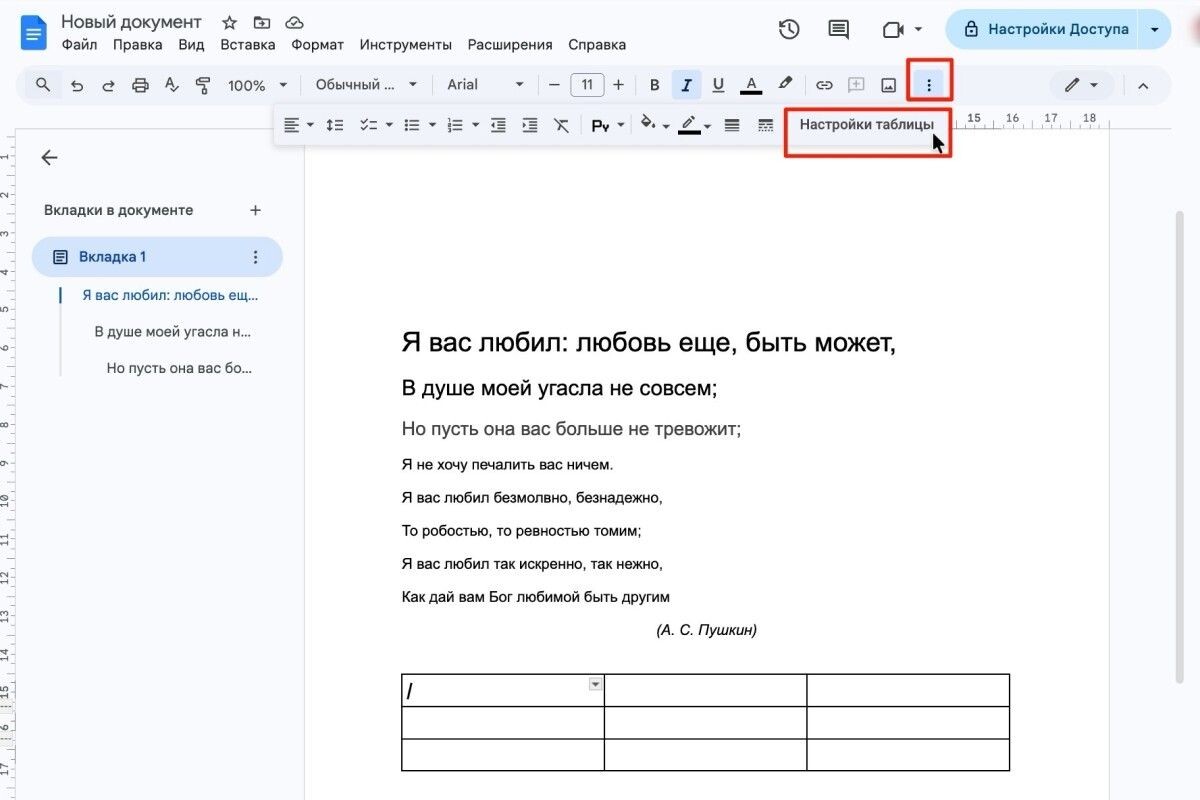The width and height of the screenshot is (1200, 800).
Task: Toggle underline formatting
Action: [x=718, y=85]
